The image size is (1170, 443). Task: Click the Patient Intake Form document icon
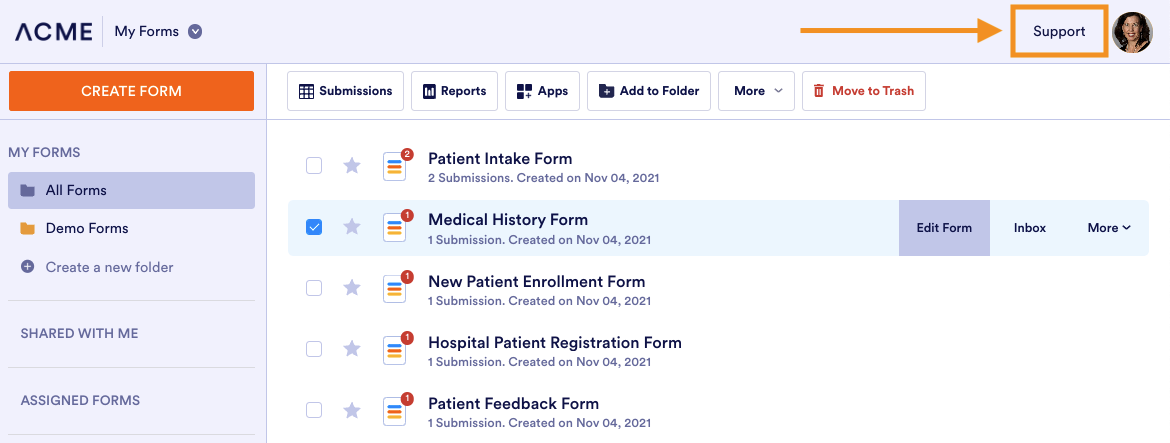tap(395, 166)
